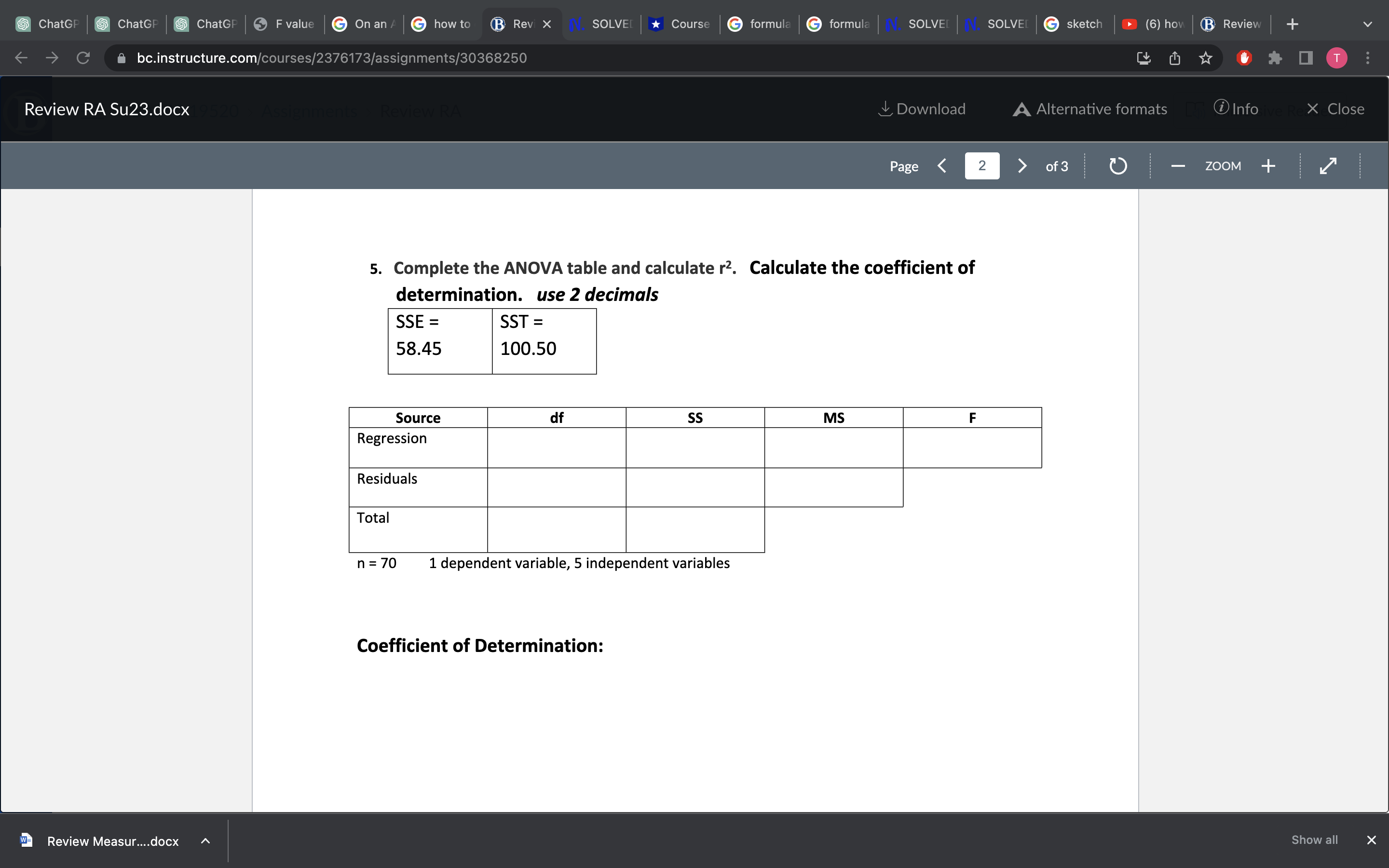Image resolution: width=1389 pixels, height=868 pixels.
Task: Click Show all in the downloads bar
Action: point(1314,839)
